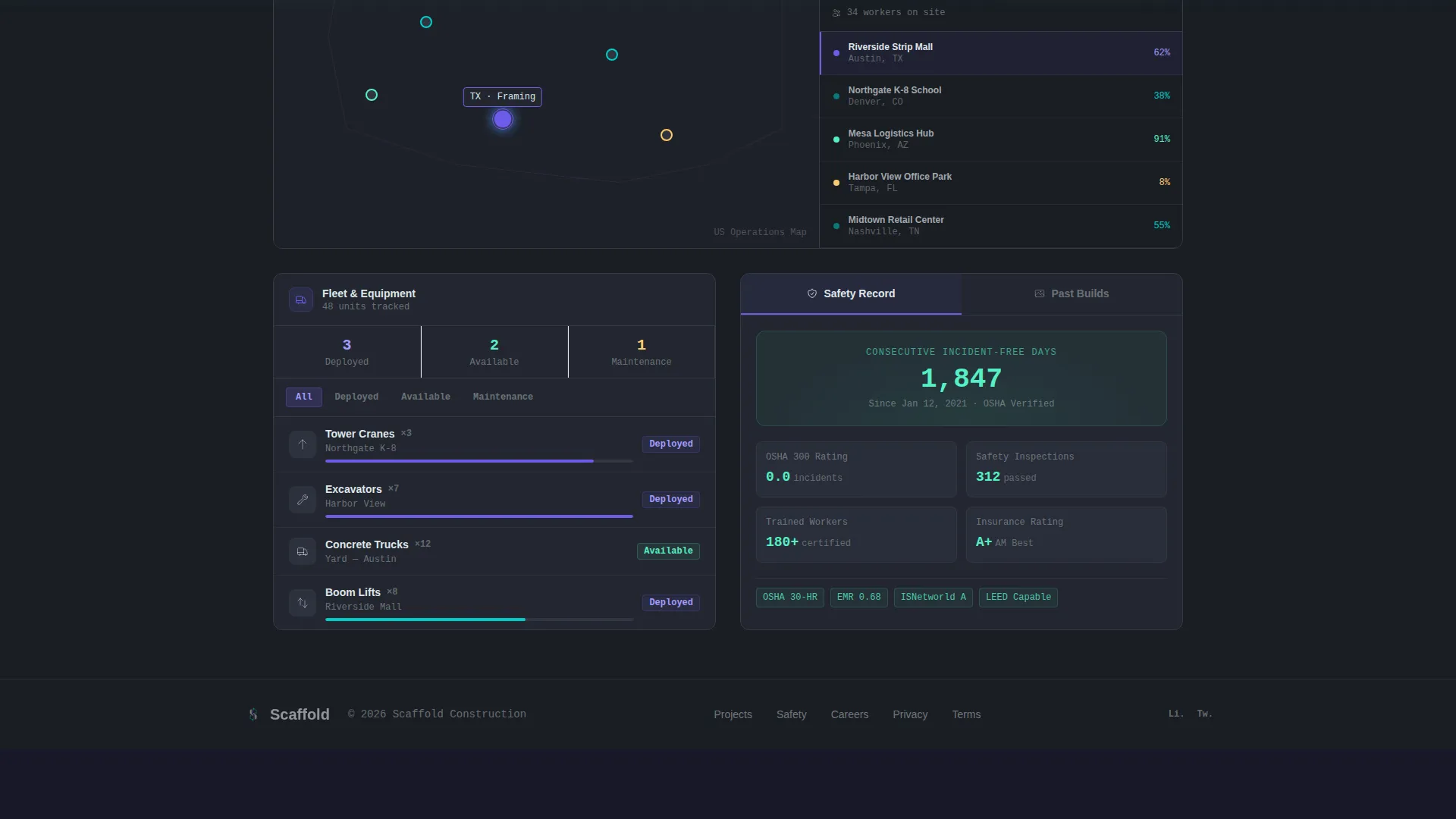
Task: Filter equipment by Maintenance
Action: [x=503, y=397]
